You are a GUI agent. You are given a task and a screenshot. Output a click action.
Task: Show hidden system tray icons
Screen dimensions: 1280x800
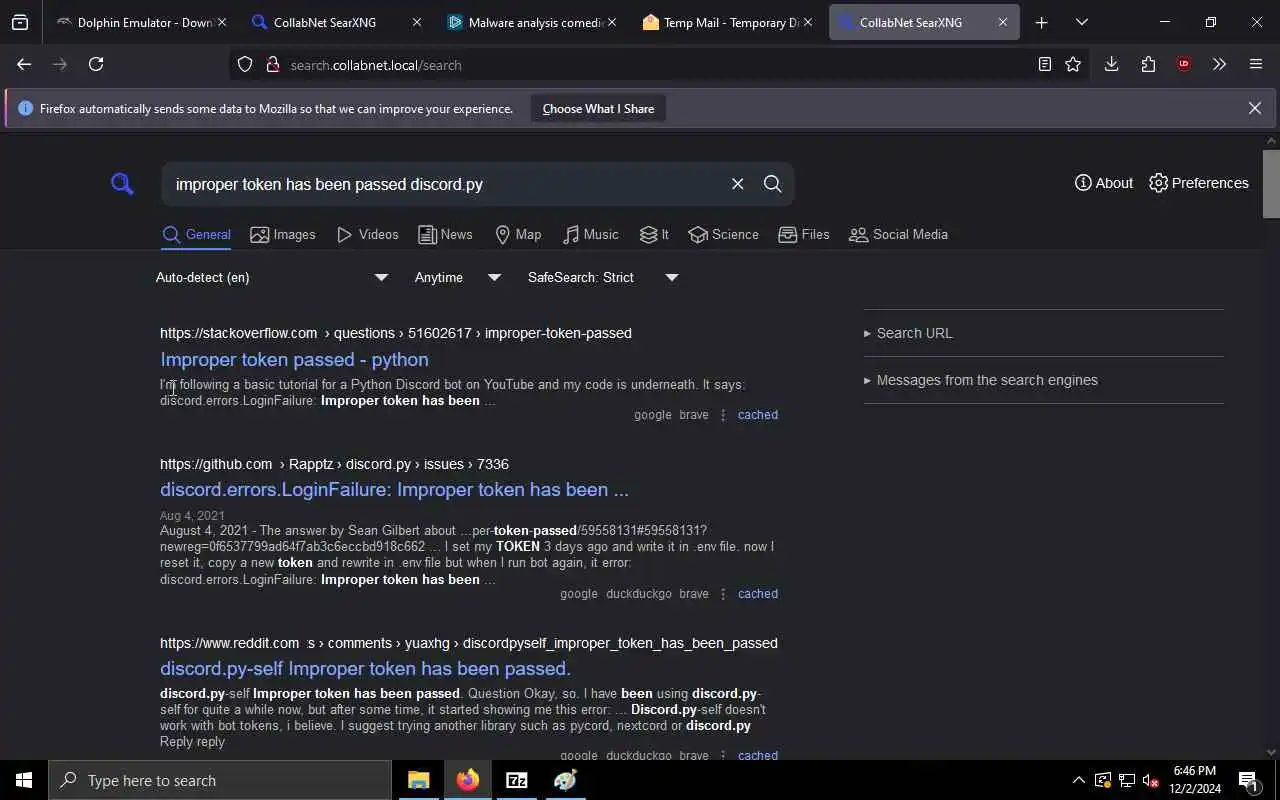[1078, 780]
